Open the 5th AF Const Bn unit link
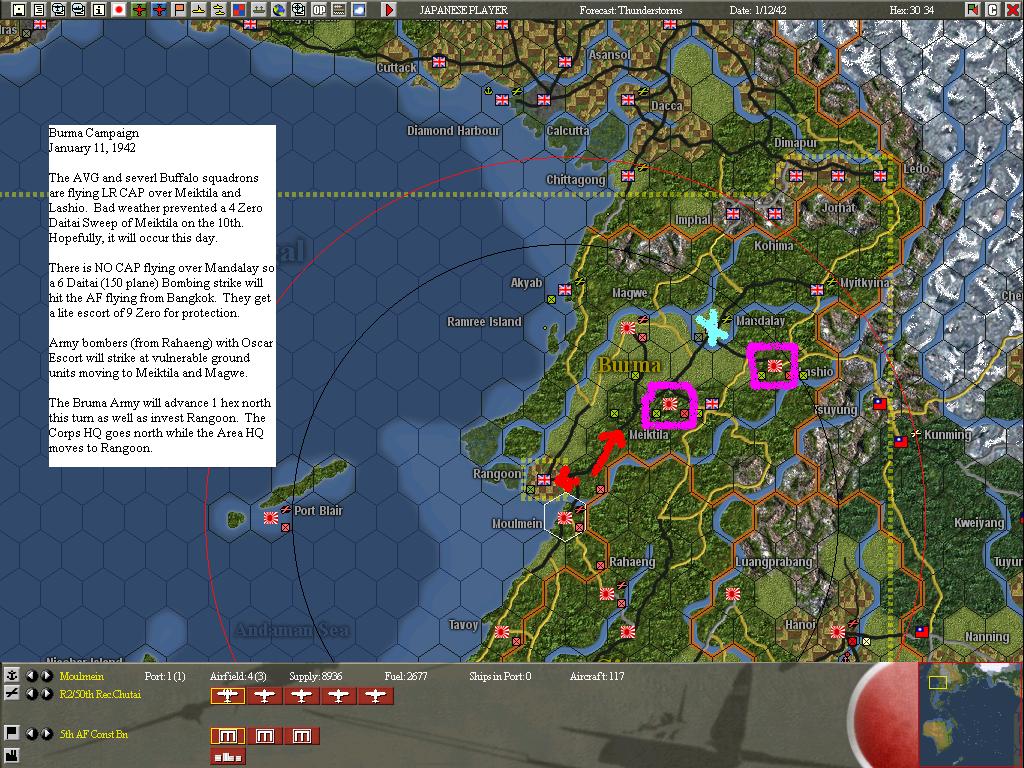Viewport: 1024px width, 768px height. [x=93, y=734]
